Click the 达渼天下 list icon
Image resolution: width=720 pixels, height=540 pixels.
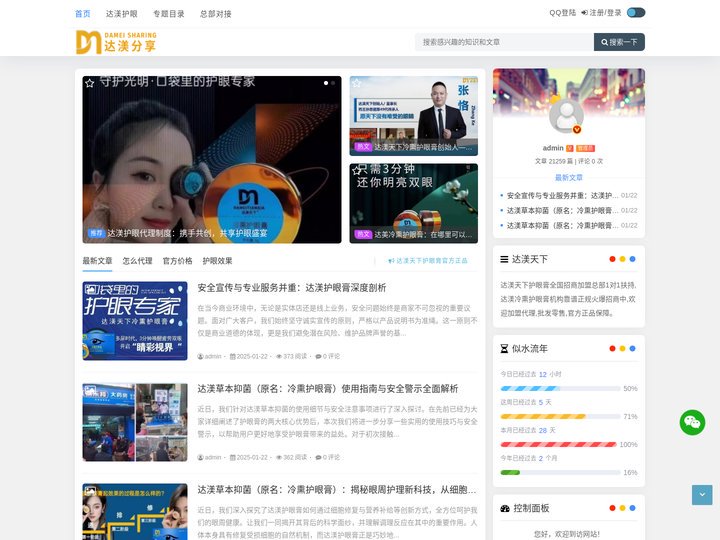click(x=504, y=259)
